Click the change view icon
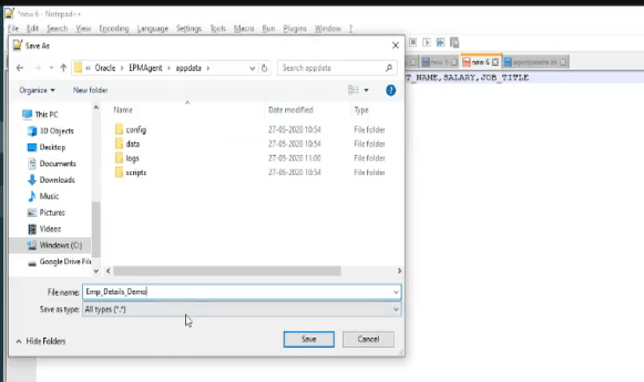 pyautogui.click(x=353, y=90)
